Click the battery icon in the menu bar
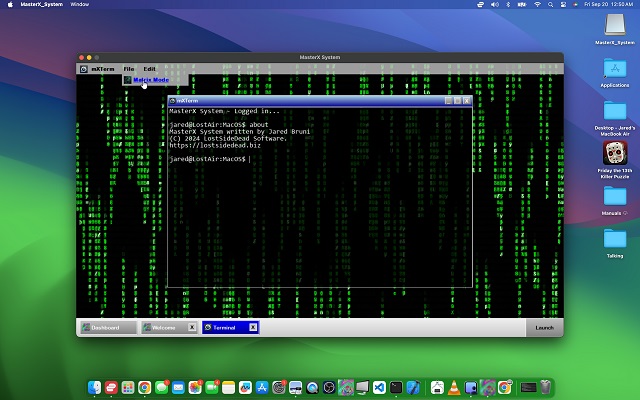640x400 pixels. [x=522, y=4]
